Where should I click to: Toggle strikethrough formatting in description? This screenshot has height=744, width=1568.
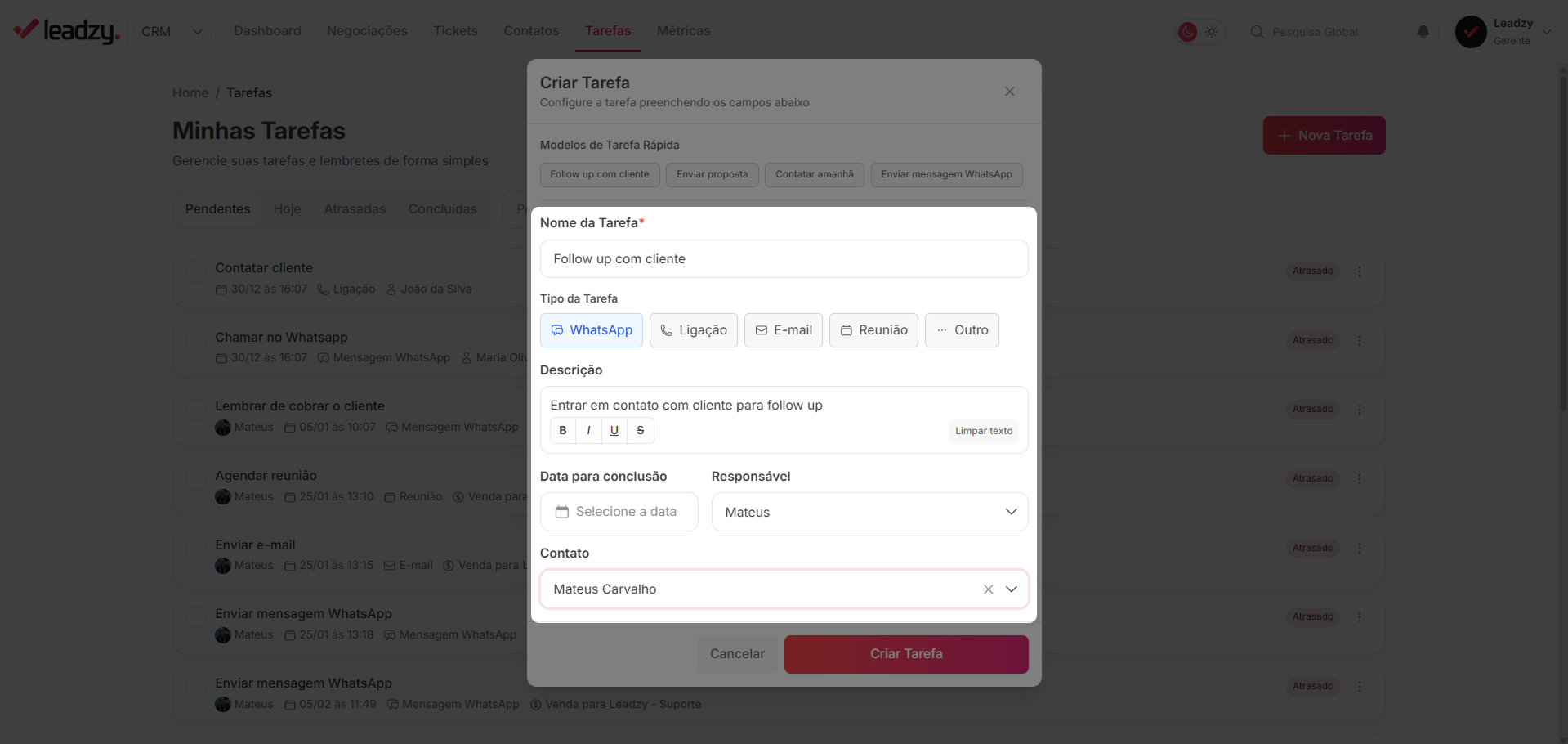(x=641, y=430)
